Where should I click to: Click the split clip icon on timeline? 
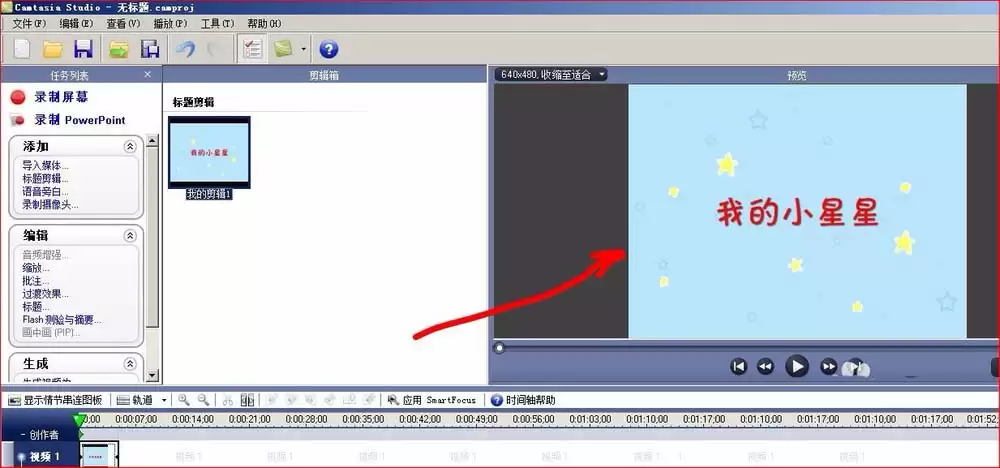247,400
